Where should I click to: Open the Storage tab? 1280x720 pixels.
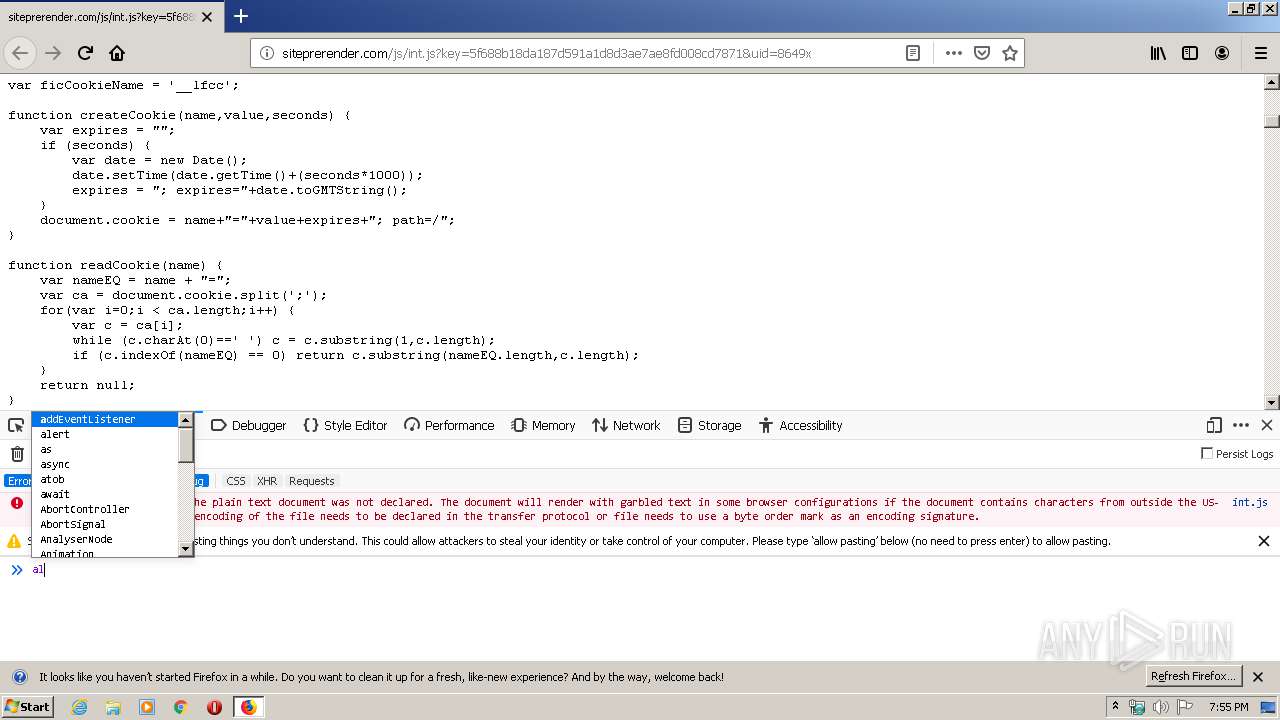click(x=709, y=425)
